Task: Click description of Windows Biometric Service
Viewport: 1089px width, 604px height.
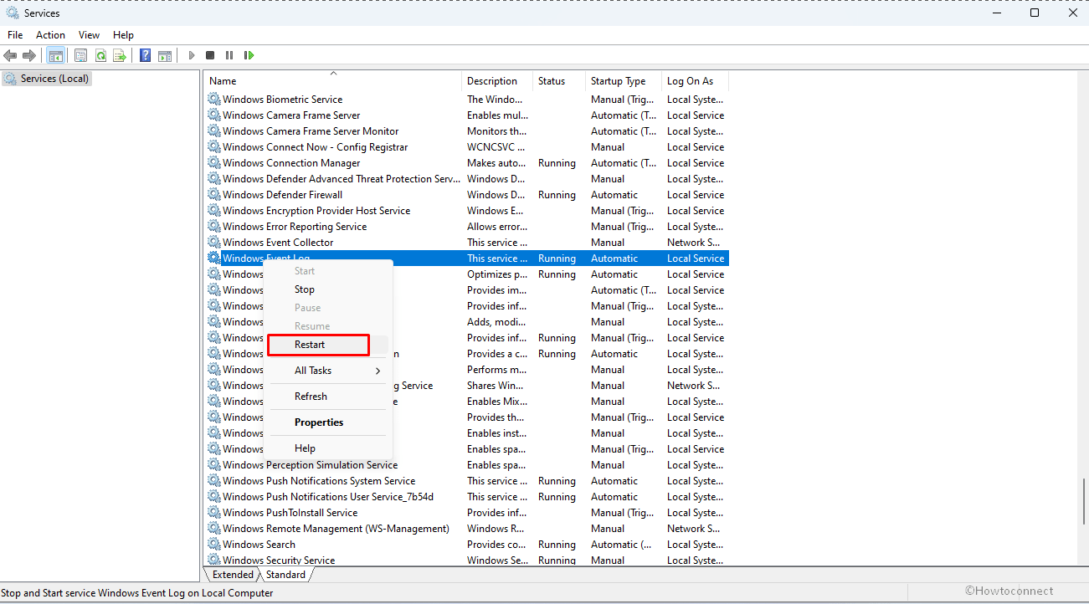Action: (x=494, y=99)
